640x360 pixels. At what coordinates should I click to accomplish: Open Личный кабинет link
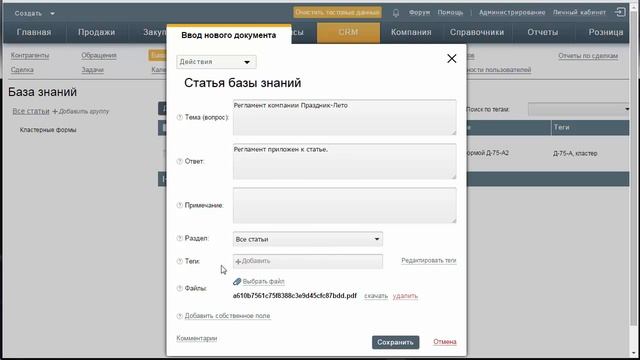[579, 13]
